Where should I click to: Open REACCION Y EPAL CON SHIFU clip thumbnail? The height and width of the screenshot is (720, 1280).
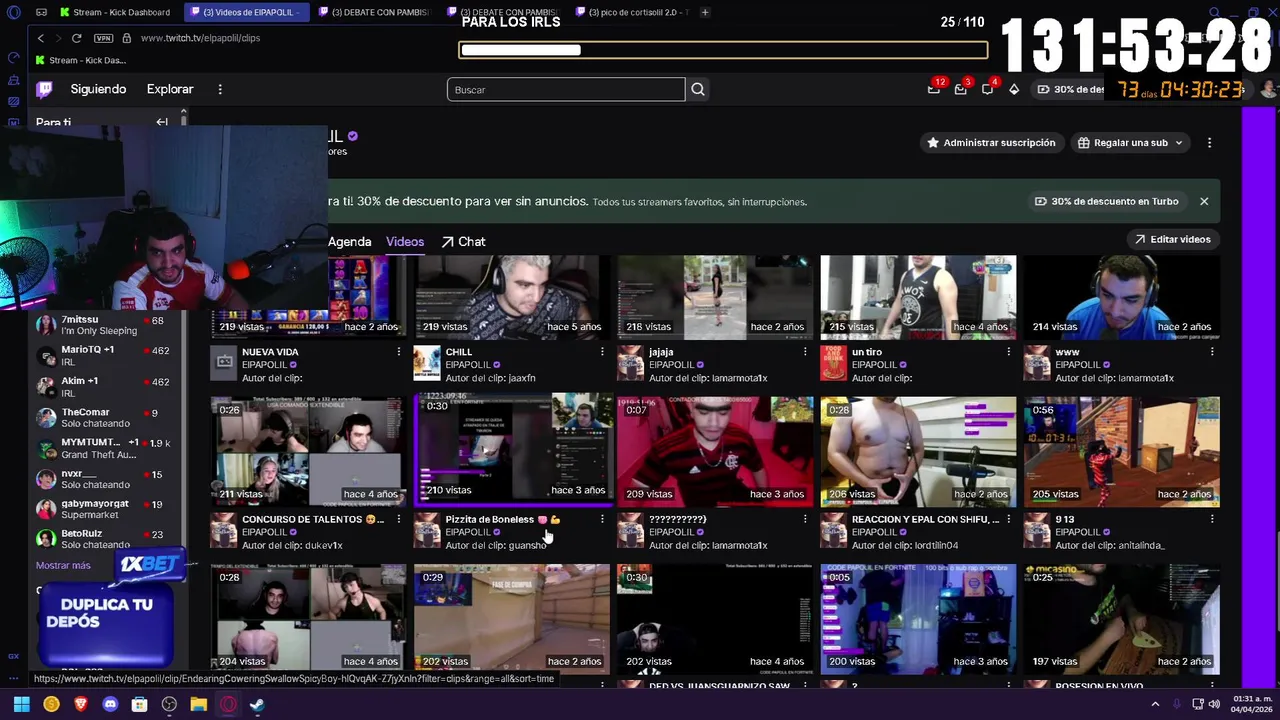click(918, 451)
